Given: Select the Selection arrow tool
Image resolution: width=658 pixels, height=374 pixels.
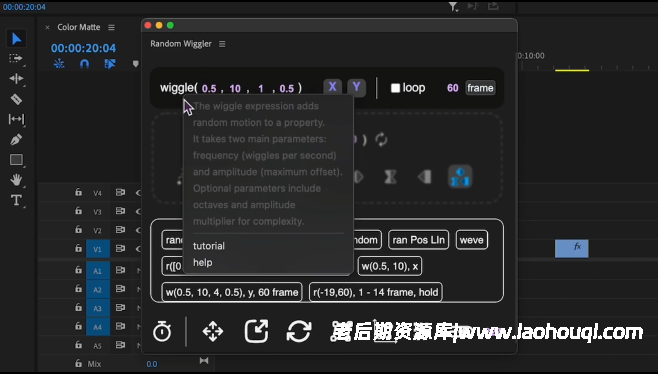Looking at the screenshot, I should [17, 39].
